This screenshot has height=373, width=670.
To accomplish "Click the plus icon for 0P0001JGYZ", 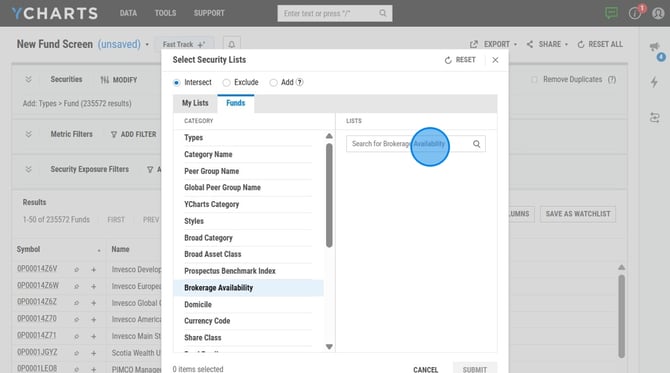I will point(94,353).
